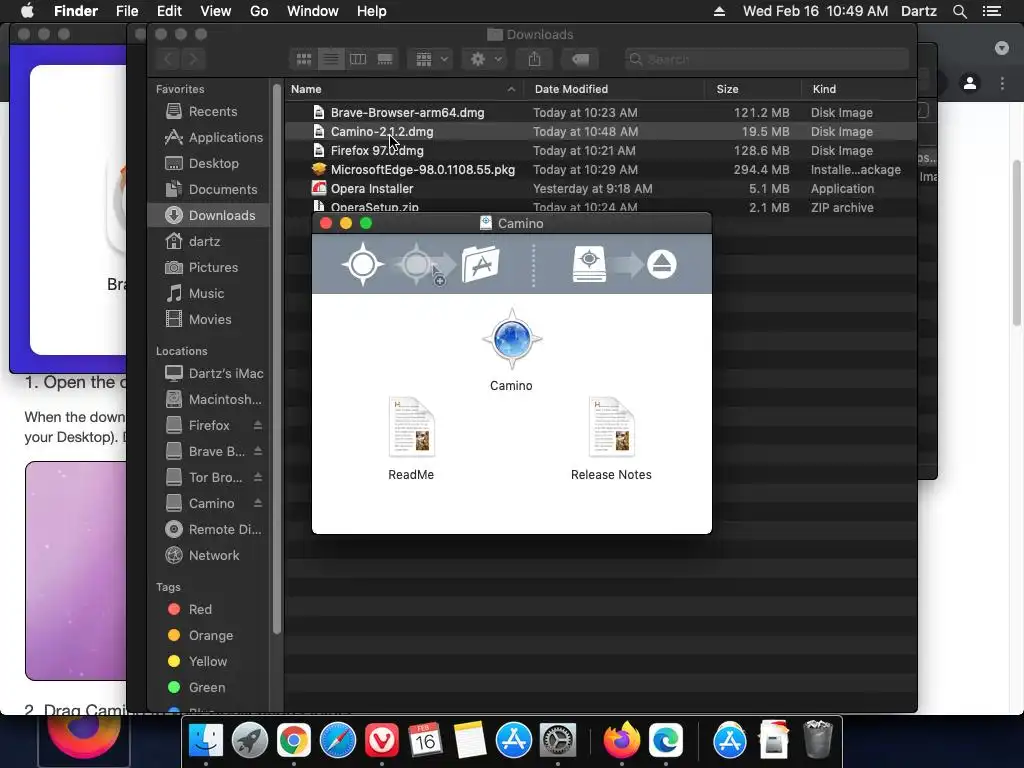The image size is (1024, 768).
Task: Select the Firefox 97 dmg file
Action: point(601,150)
